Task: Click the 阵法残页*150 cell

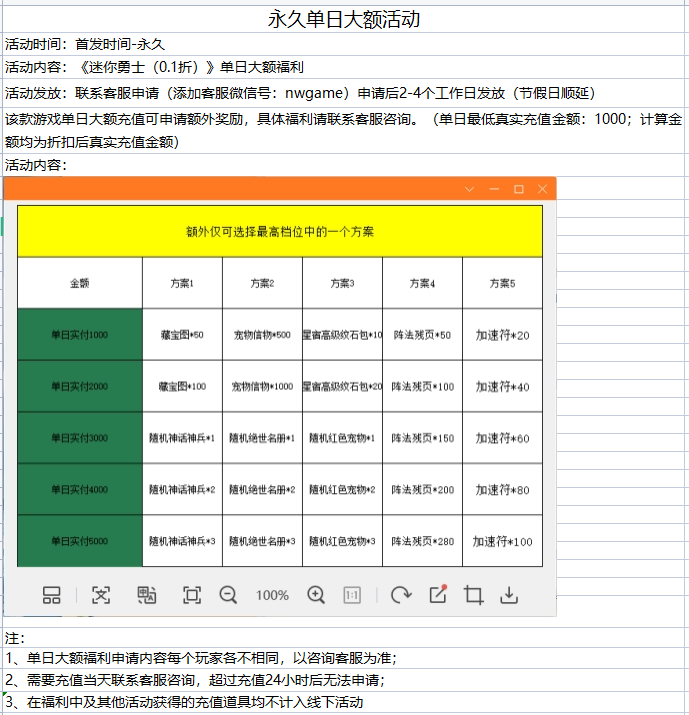Action: point(422,438)
